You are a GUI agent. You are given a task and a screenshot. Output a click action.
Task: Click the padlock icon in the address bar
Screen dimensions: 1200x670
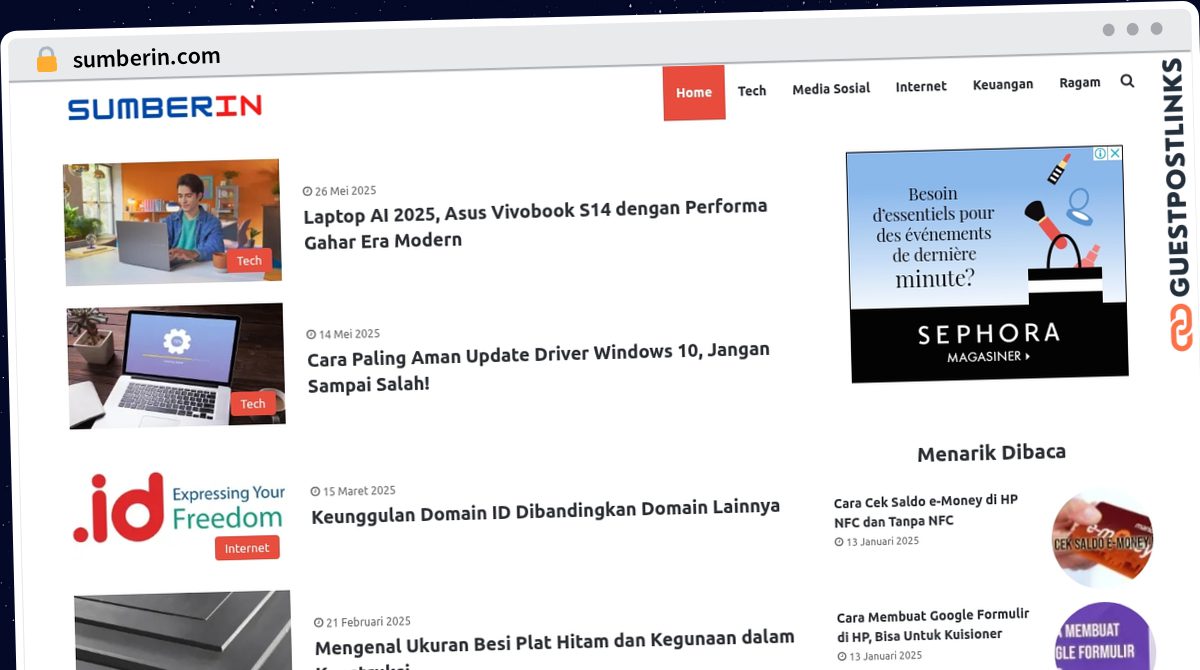point(46,57)
